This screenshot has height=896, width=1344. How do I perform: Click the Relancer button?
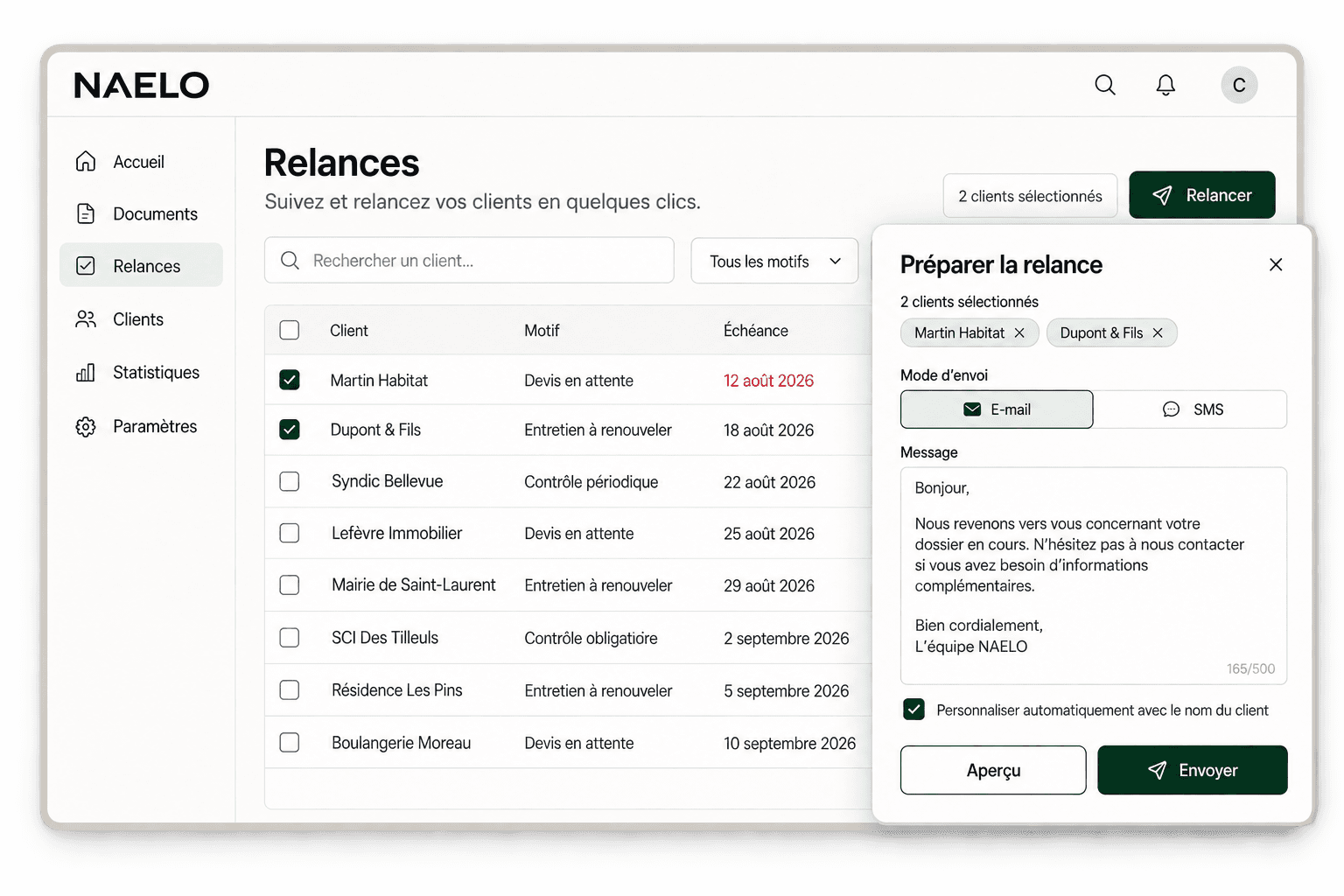point(1202,195)
